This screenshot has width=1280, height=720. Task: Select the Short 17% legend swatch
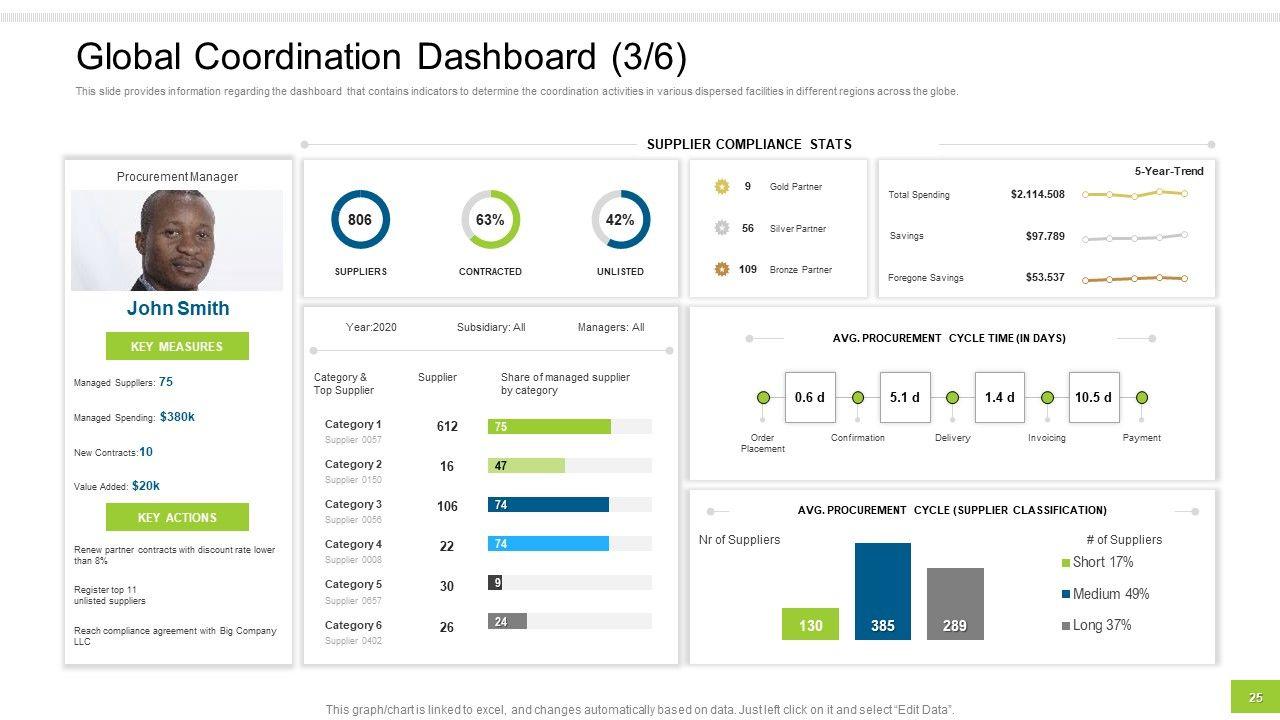tap(1066, 563)
